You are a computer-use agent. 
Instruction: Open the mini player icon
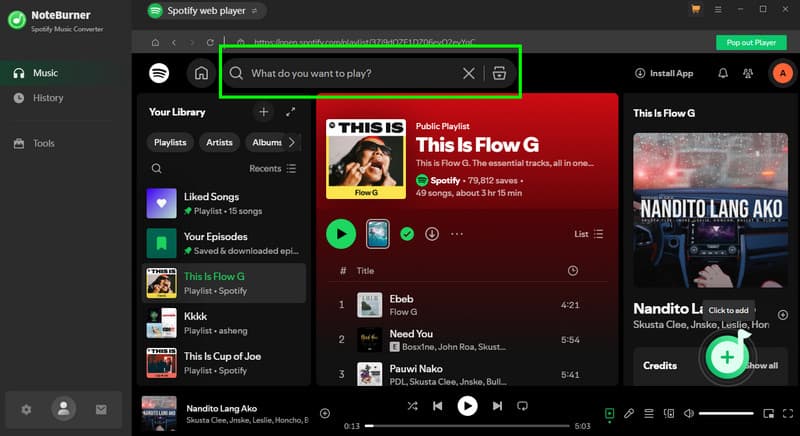(768, 414)
